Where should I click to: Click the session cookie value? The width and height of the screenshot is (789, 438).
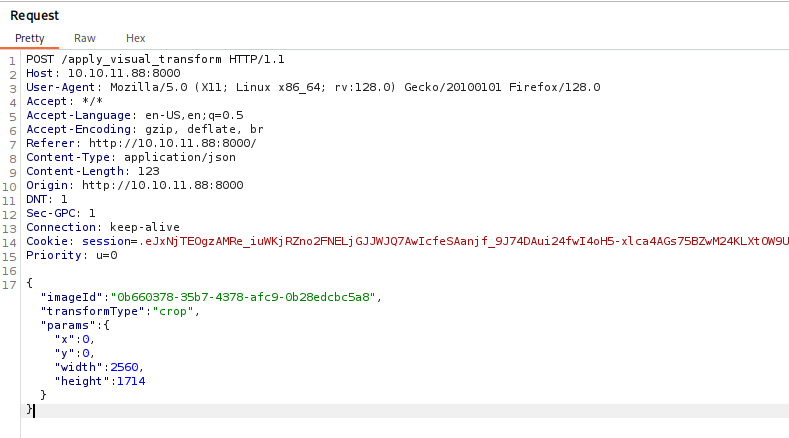point(450,242)
